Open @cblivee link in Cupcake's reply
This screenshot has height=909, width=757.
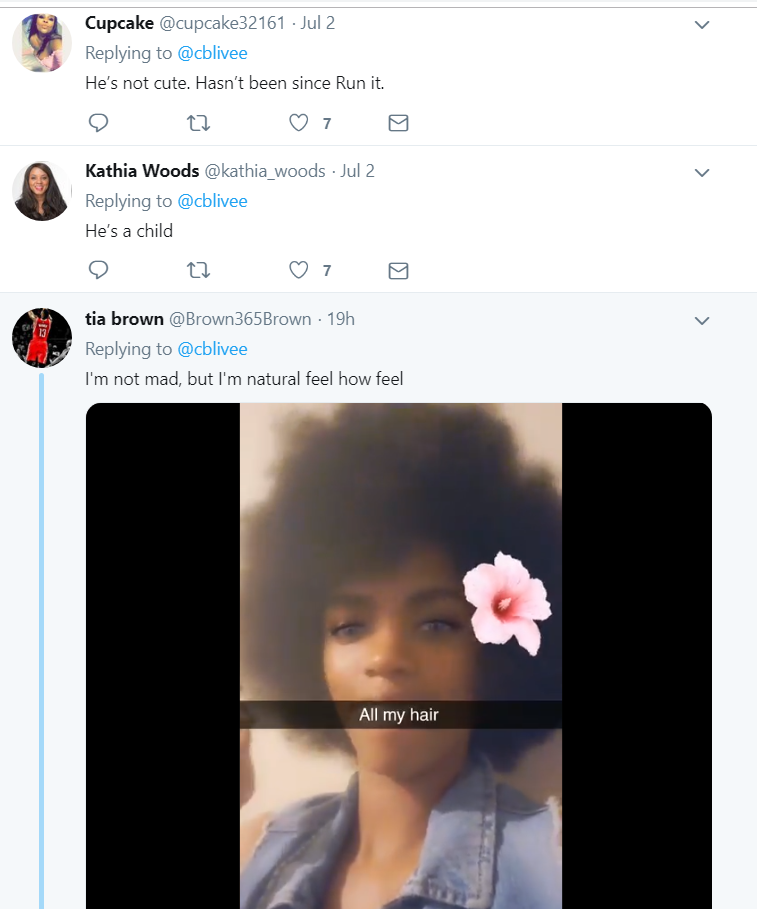pyautogui.click(x=212, y=53)
